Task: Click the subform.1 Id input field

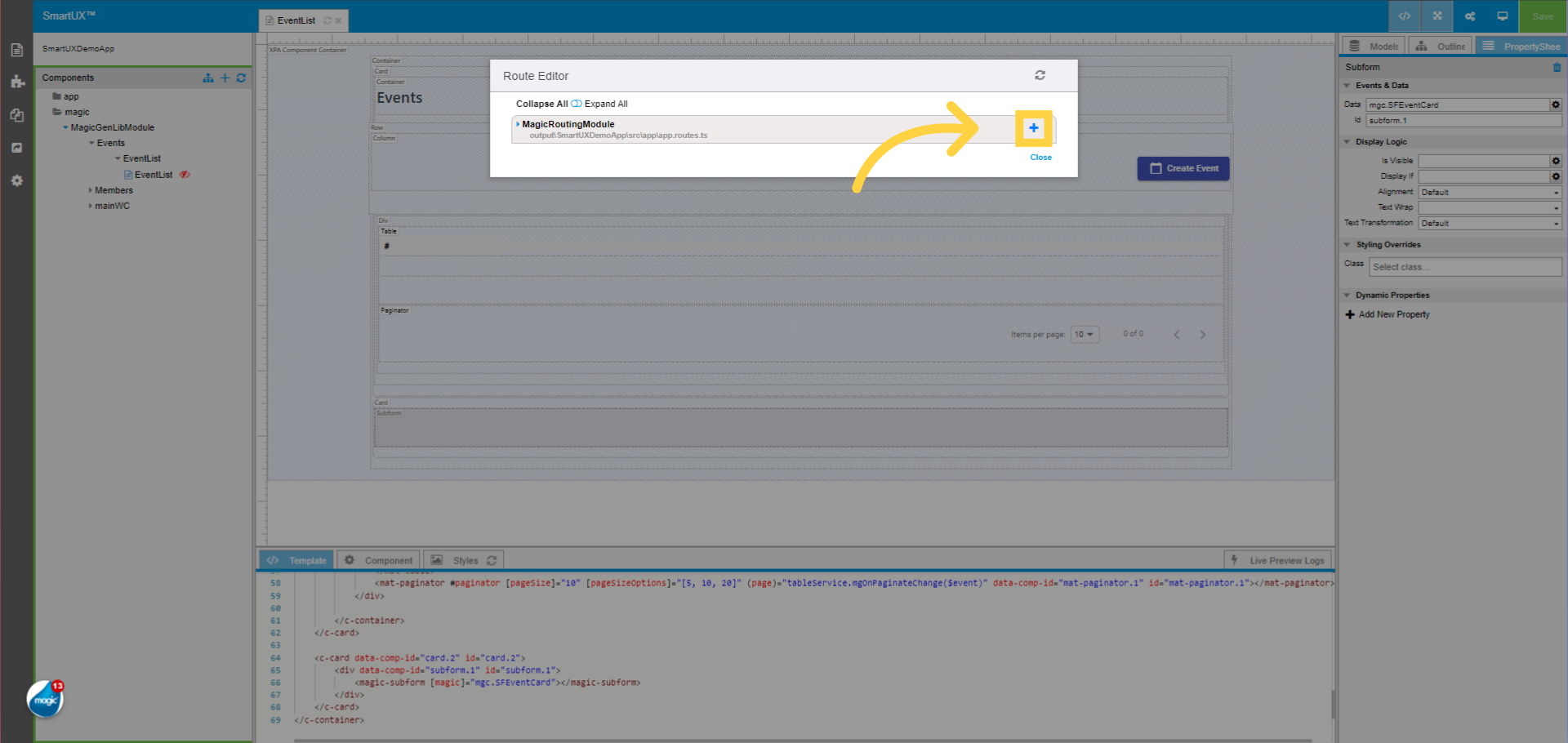Action: click(x=1462, y=120)
